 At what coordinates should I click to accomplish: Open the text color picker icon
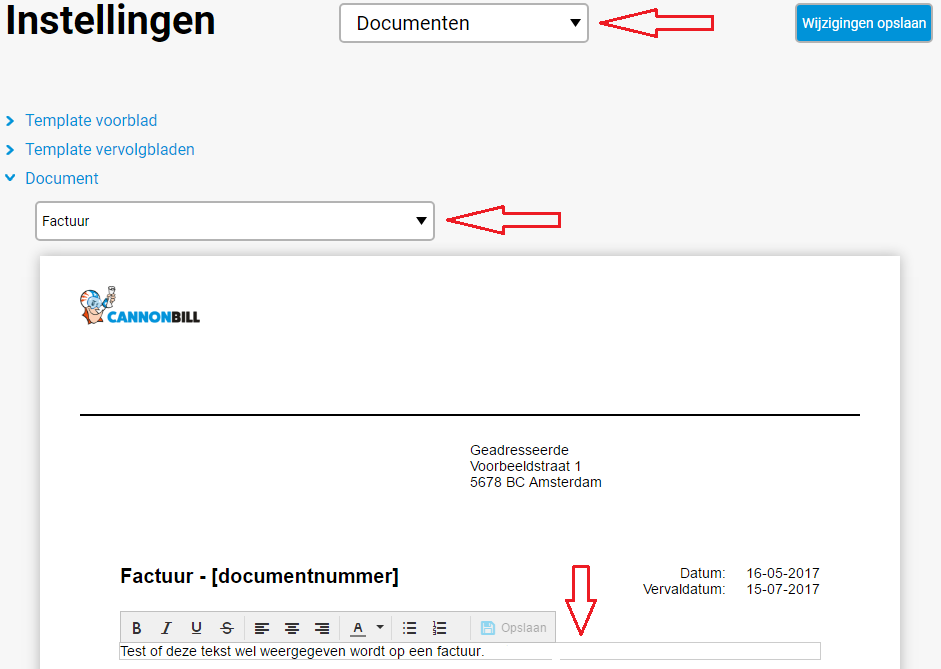point(358,628)
